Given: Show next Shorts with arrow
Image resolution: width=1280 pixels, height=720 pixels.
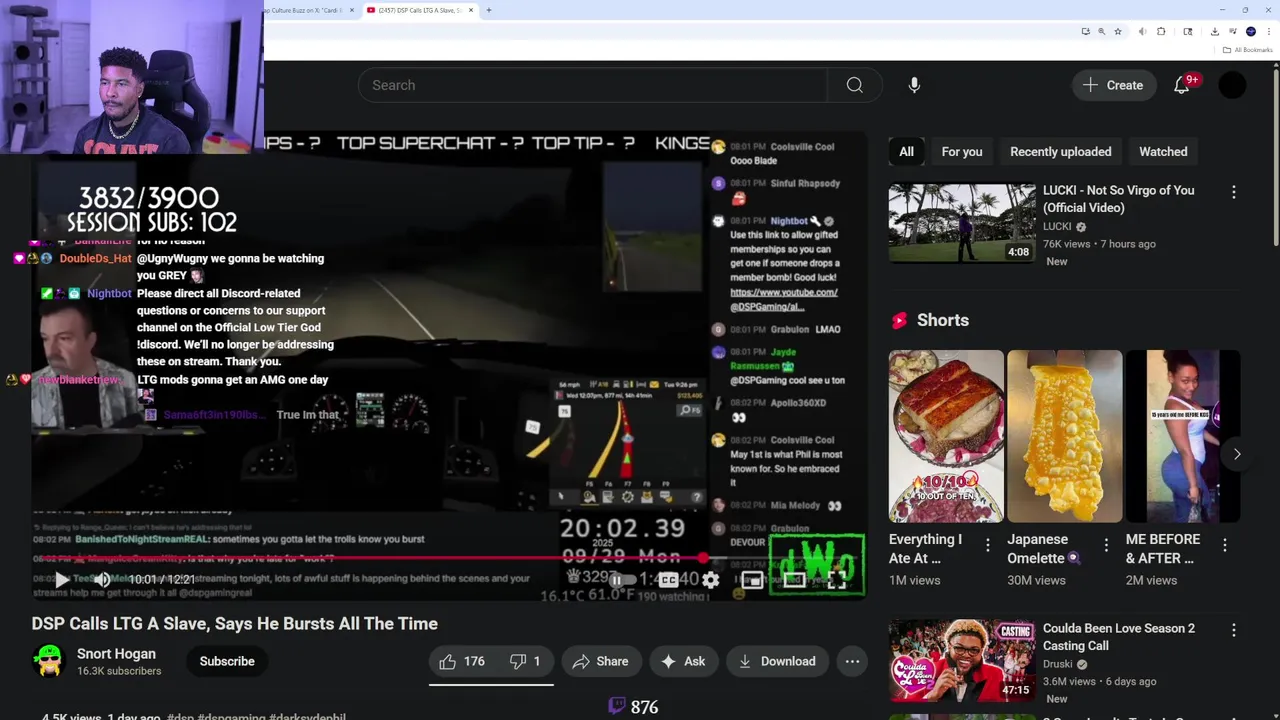Looking at the screenshot, I should tap(1236, 454).
